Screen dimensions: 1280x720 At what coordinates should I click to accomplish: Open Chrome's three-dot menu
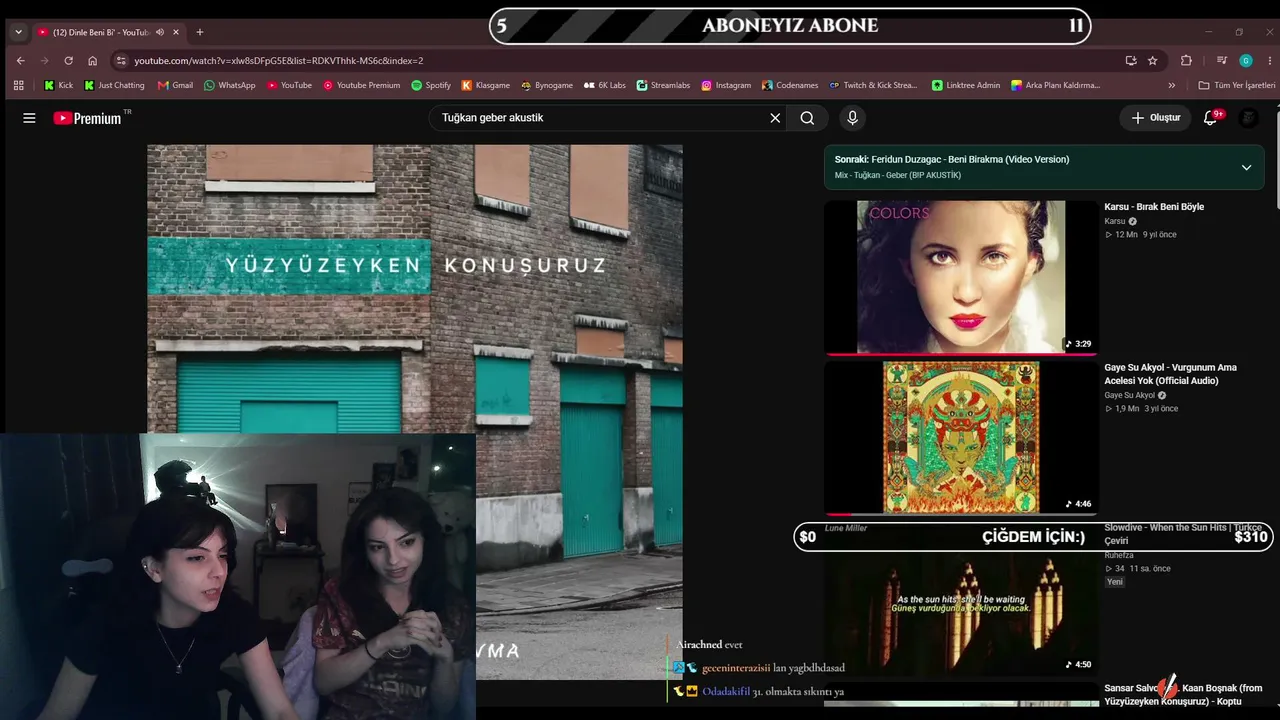1268,60
